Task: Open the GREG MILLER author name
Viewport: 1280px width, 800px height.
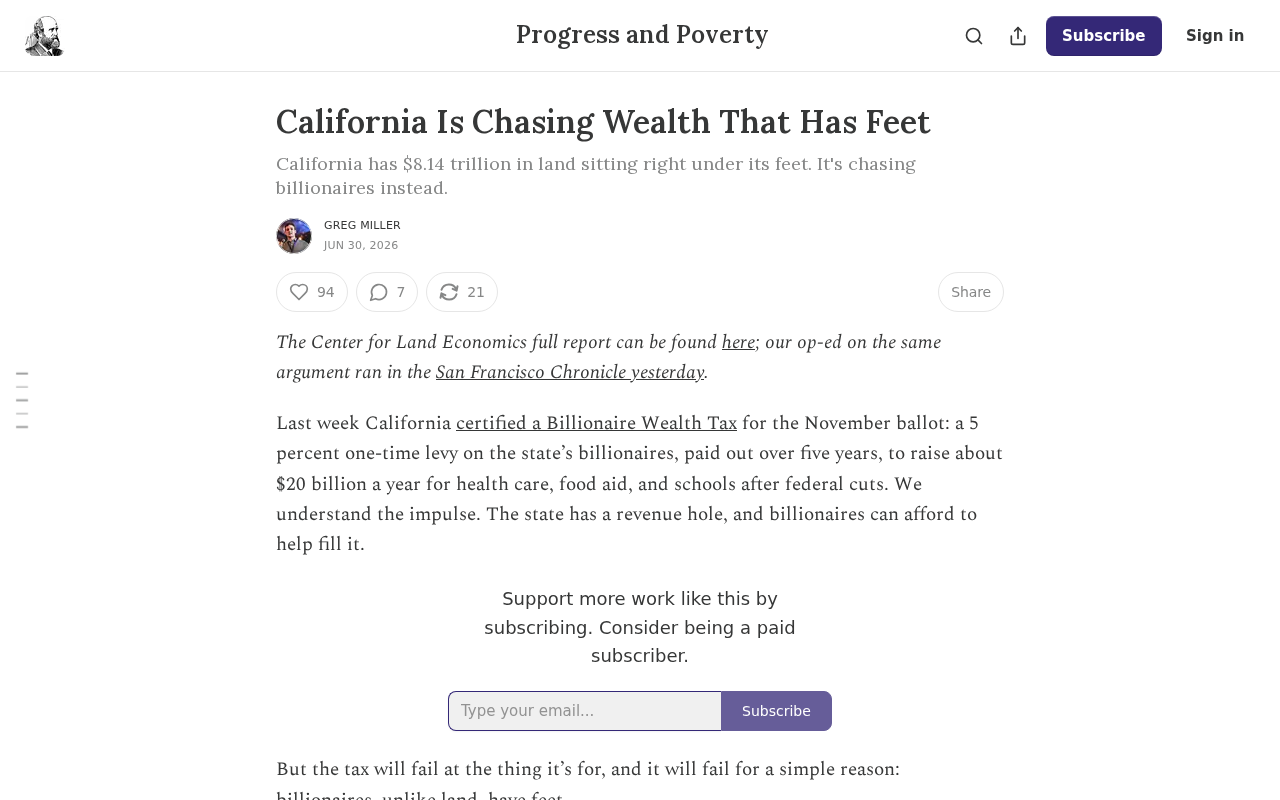Action: tap(362, 226)
